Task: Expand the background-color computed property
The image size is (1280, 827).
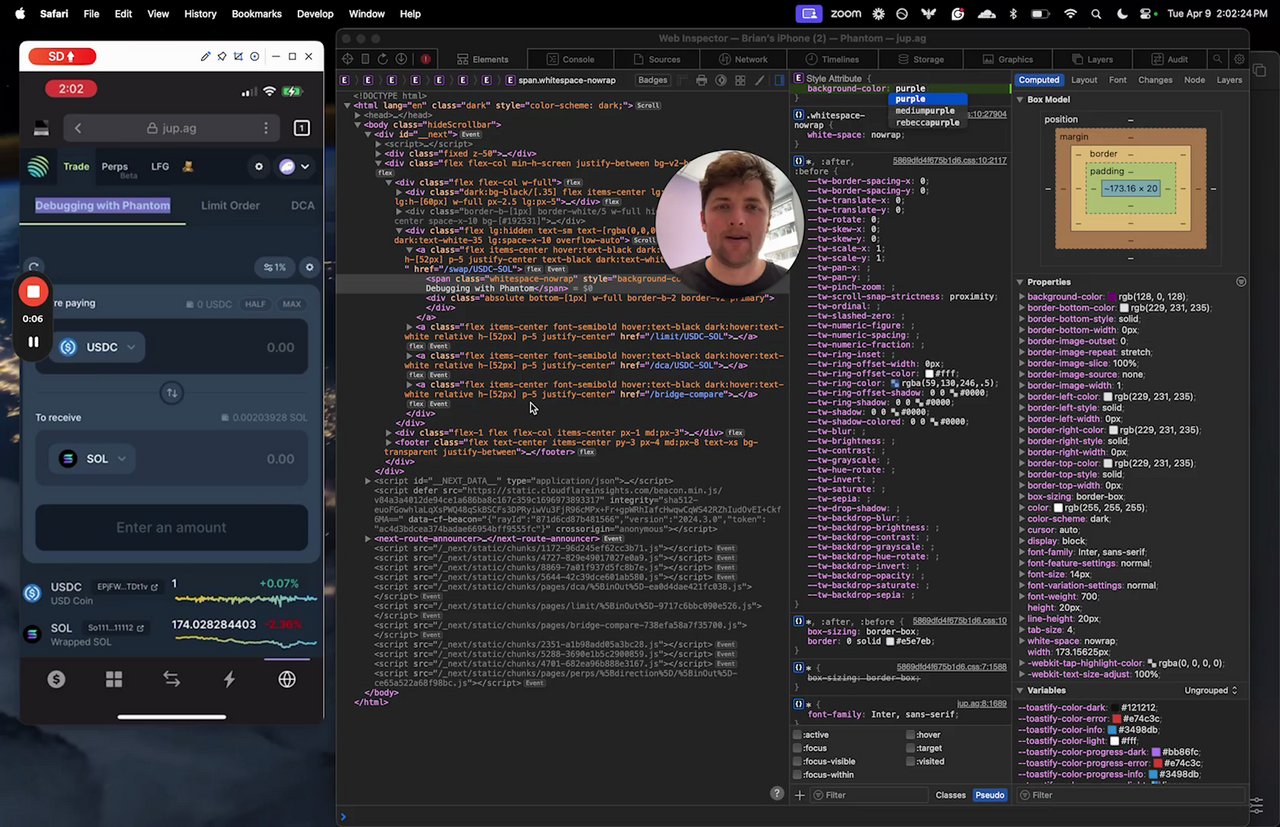Action: coord(1022,297)
